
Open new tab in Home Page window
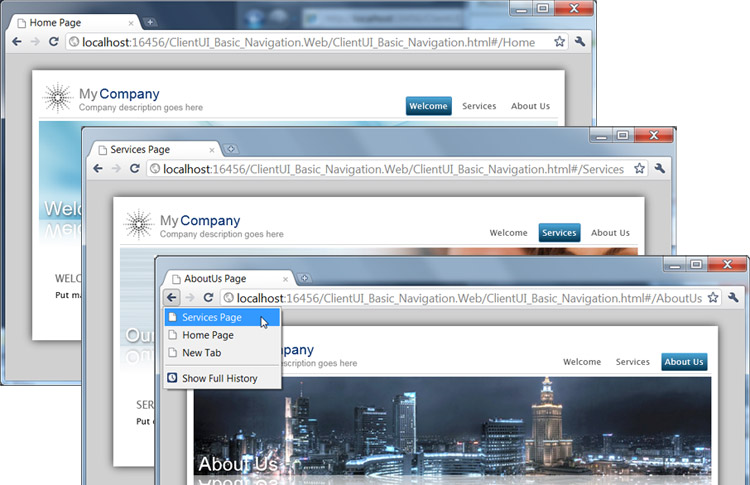[x=150, y=22]
